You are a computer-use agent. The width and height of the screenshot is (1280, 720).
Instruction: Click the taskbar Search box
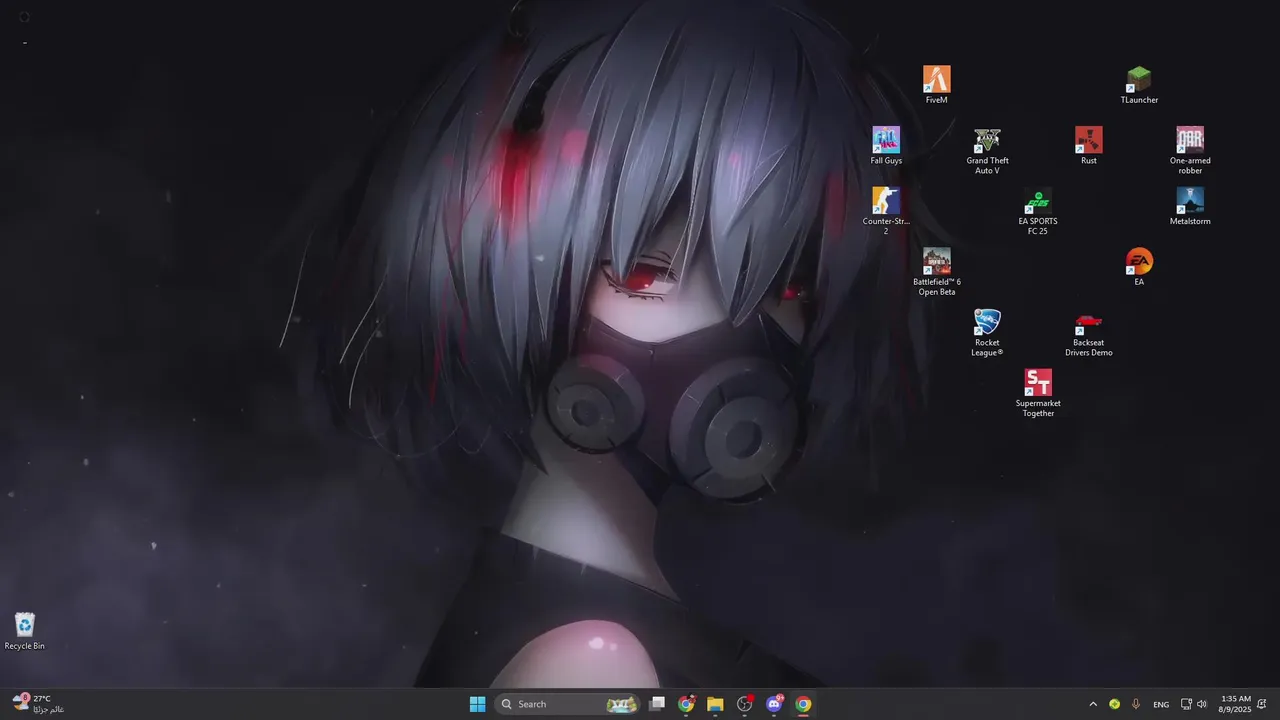(568, 704)
